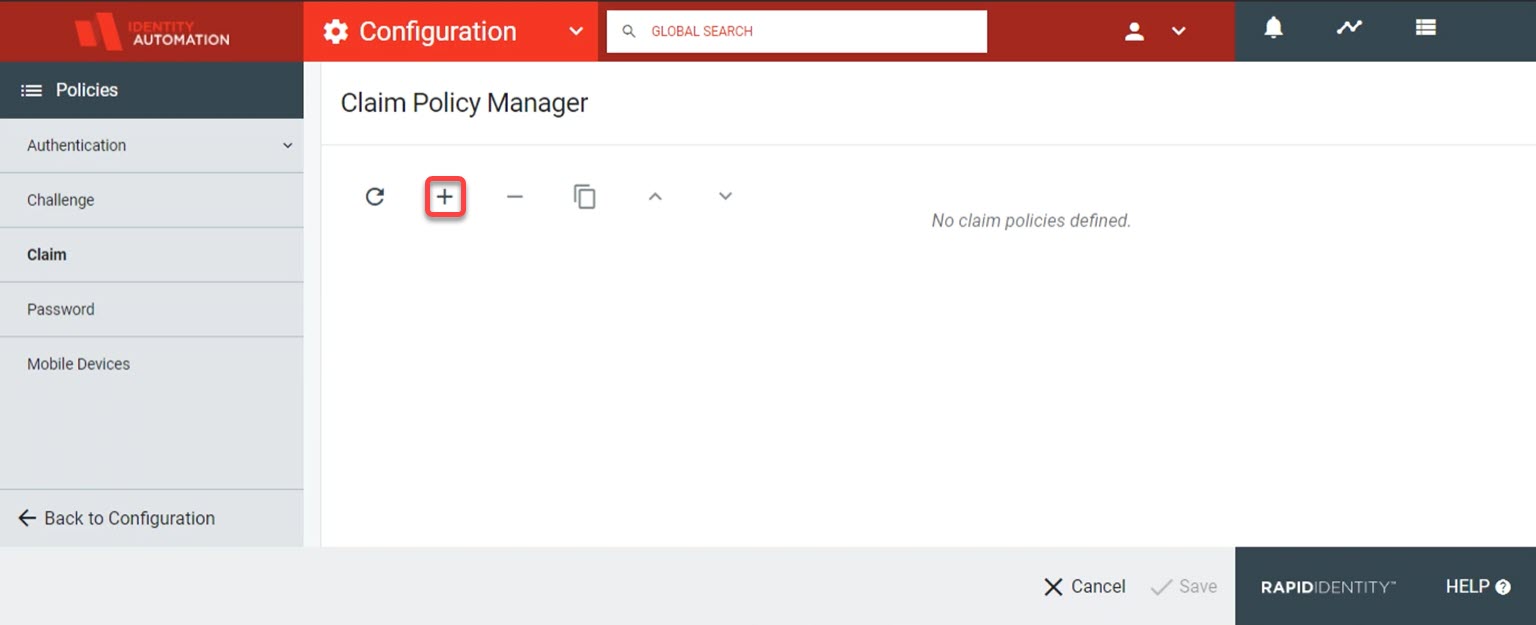Move policy up with chevron

(655, 197)
